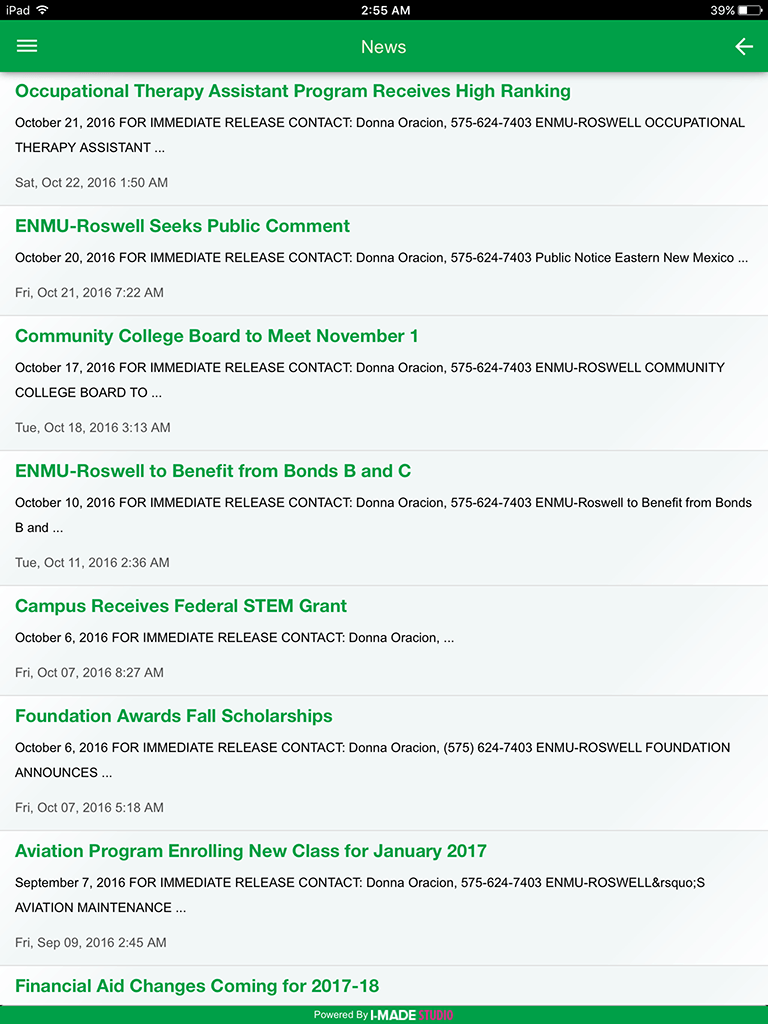Tap the 2:55 AM clock in status bar
Viewport: 768px width, 1024px height.
(385, 10)
